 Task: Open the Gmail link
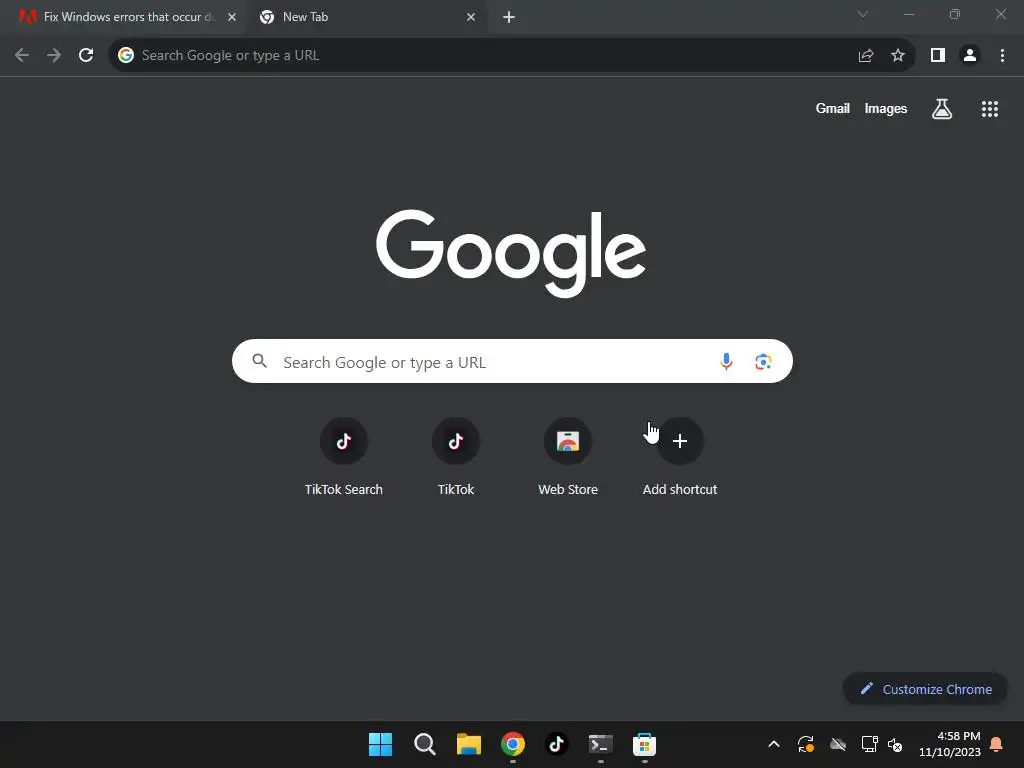[x=833, y=108]
